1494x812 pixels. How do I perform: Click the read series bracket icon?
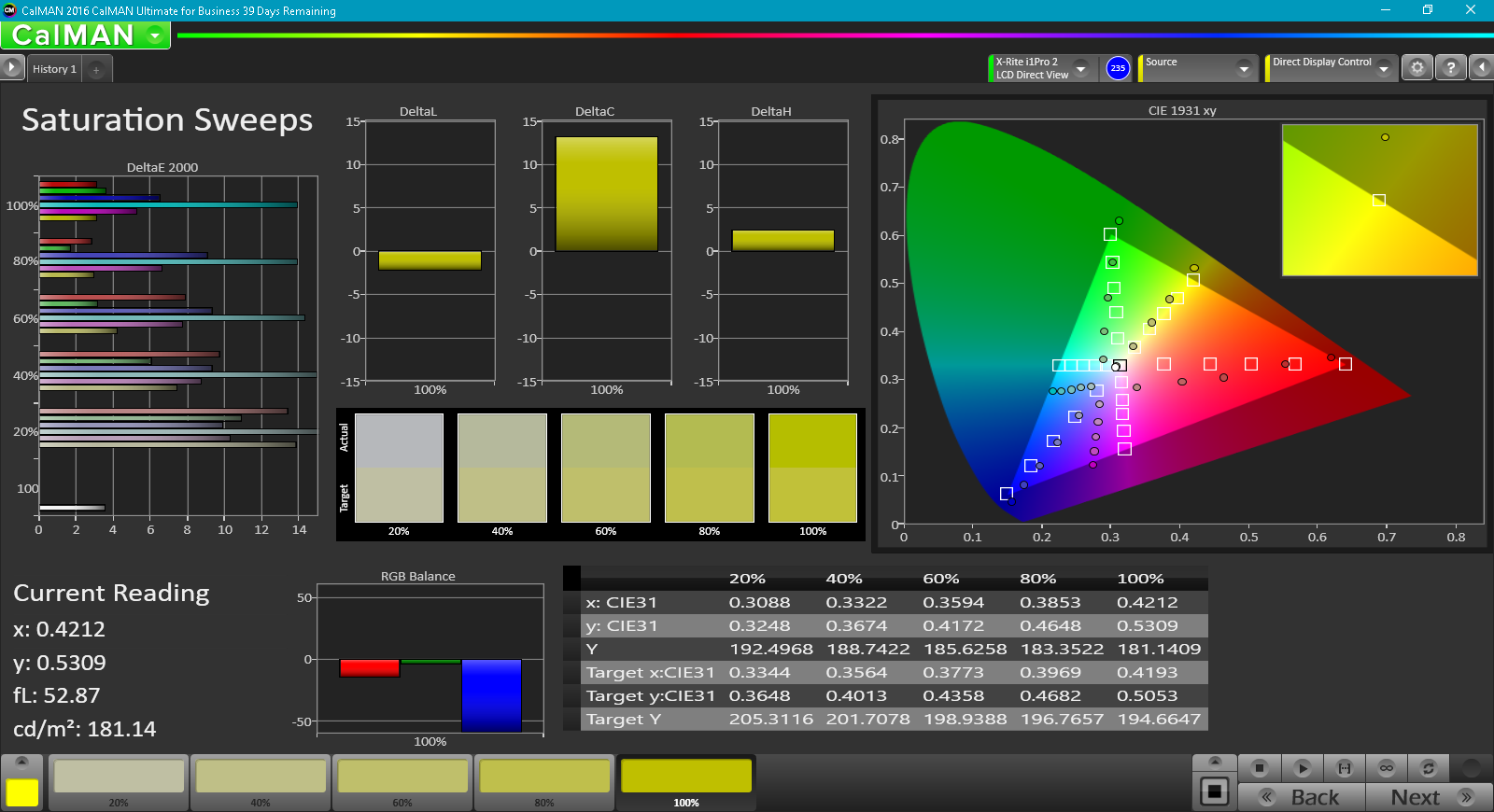pos(1344,768)
